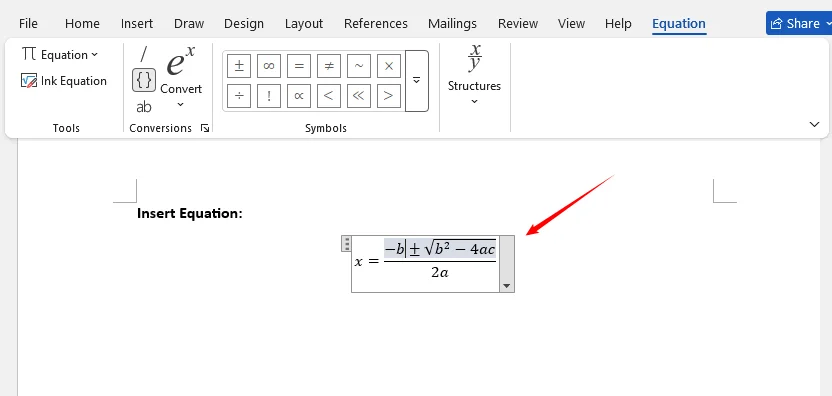Insert the proportional-to symbol
The image size is (832, 396).
299,96
